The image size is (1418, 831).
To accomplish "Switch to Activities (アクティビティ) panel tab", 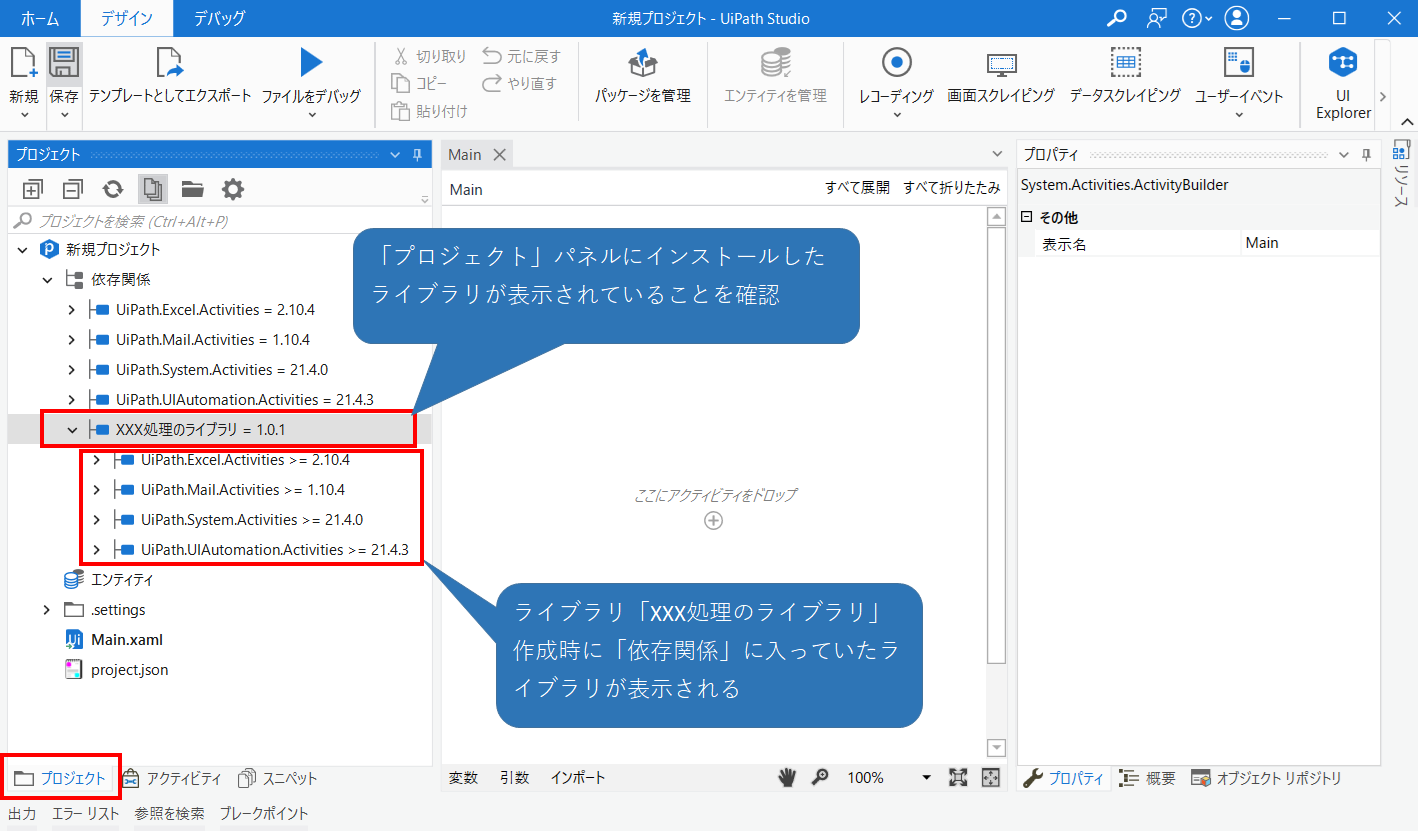I will [172, 778].
